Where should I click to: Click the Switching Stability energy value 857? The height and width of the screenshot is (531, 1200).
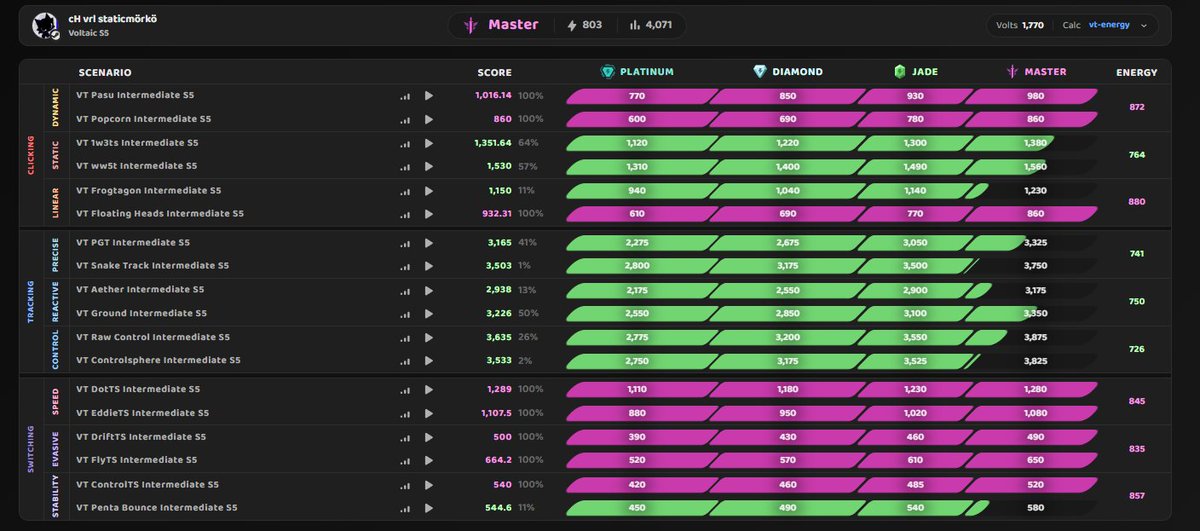pyautogui.click(x=1137, y=496)
